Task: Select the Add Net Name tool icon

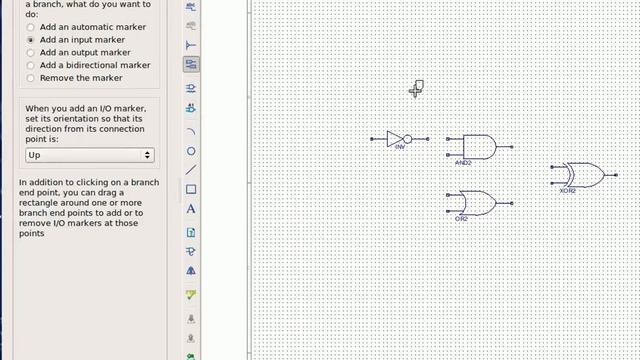Action: (191, 7)
